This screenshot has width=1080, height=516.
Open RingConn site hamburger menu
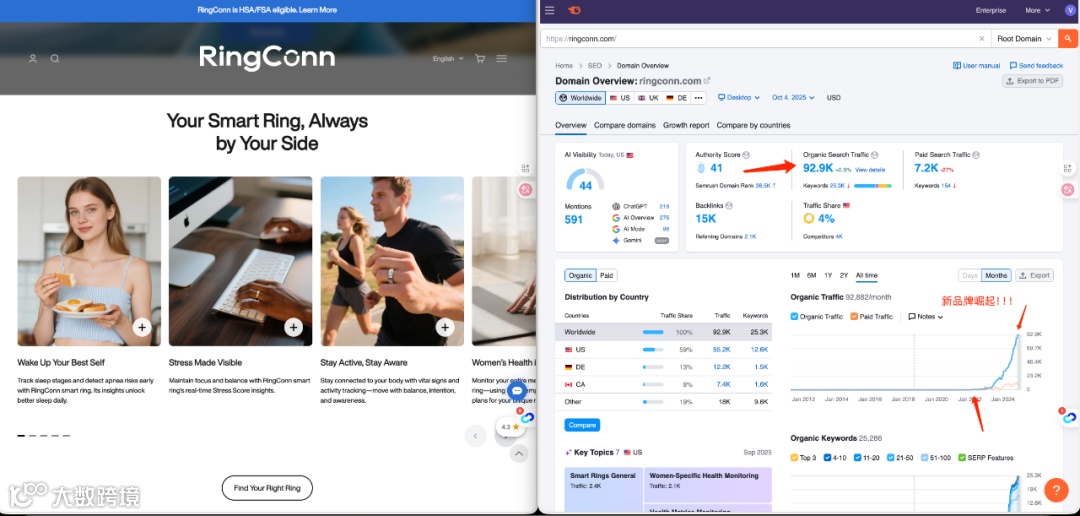pos(501,59)
